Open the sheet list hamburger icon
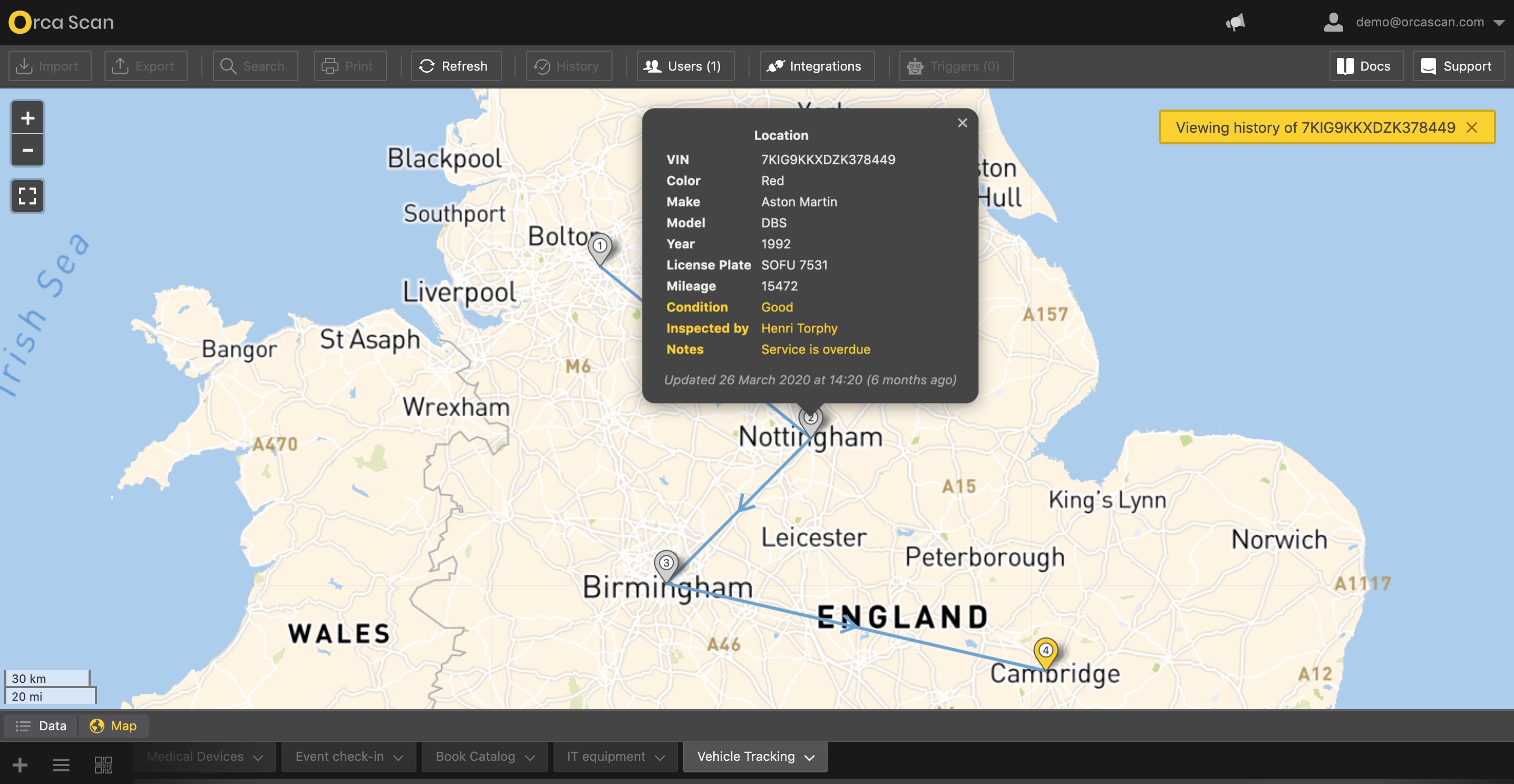 click(61, 764)
